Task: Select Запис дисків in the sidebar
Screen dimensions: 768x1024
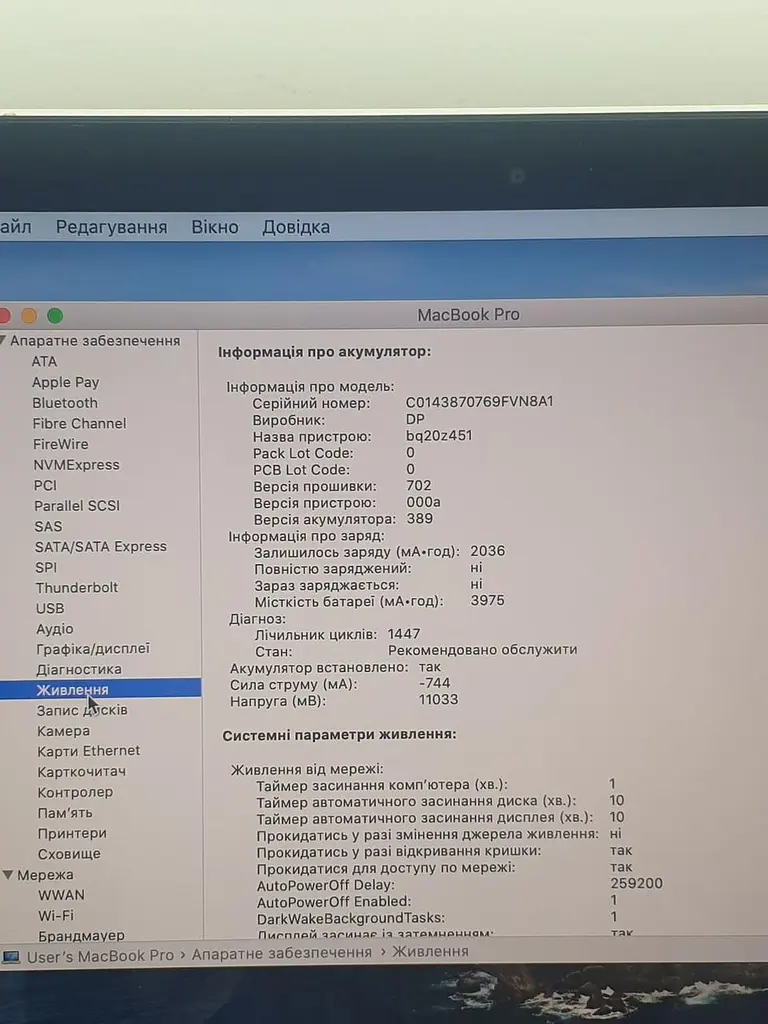Action: pyautogui.click(x=82, y=710)
